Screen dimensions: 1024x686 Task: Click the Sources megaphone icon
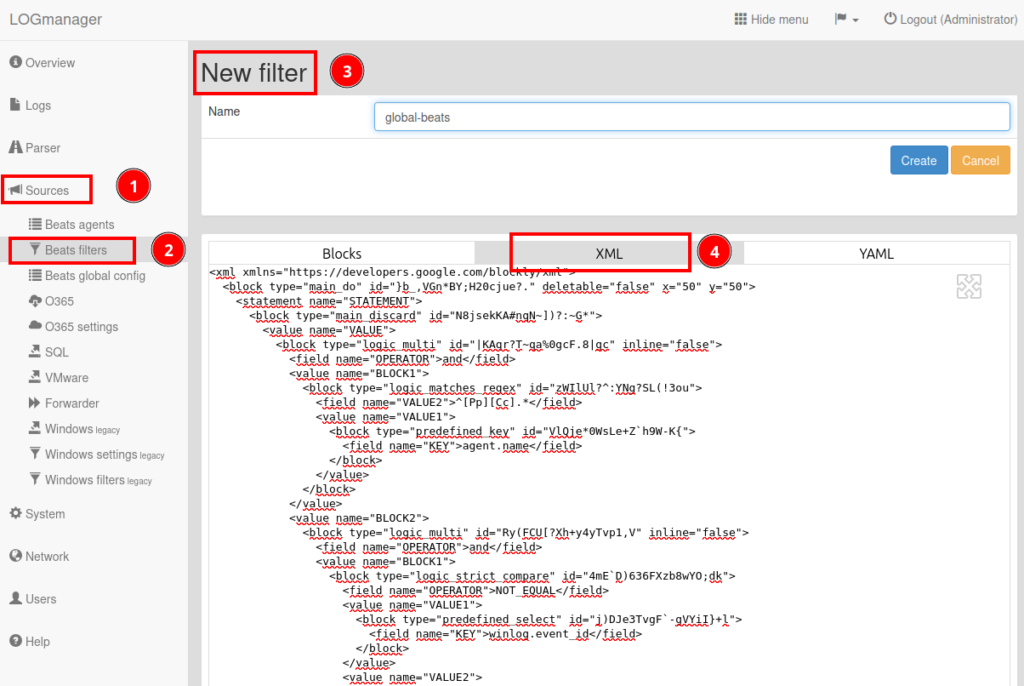click(x=16, y=189)
